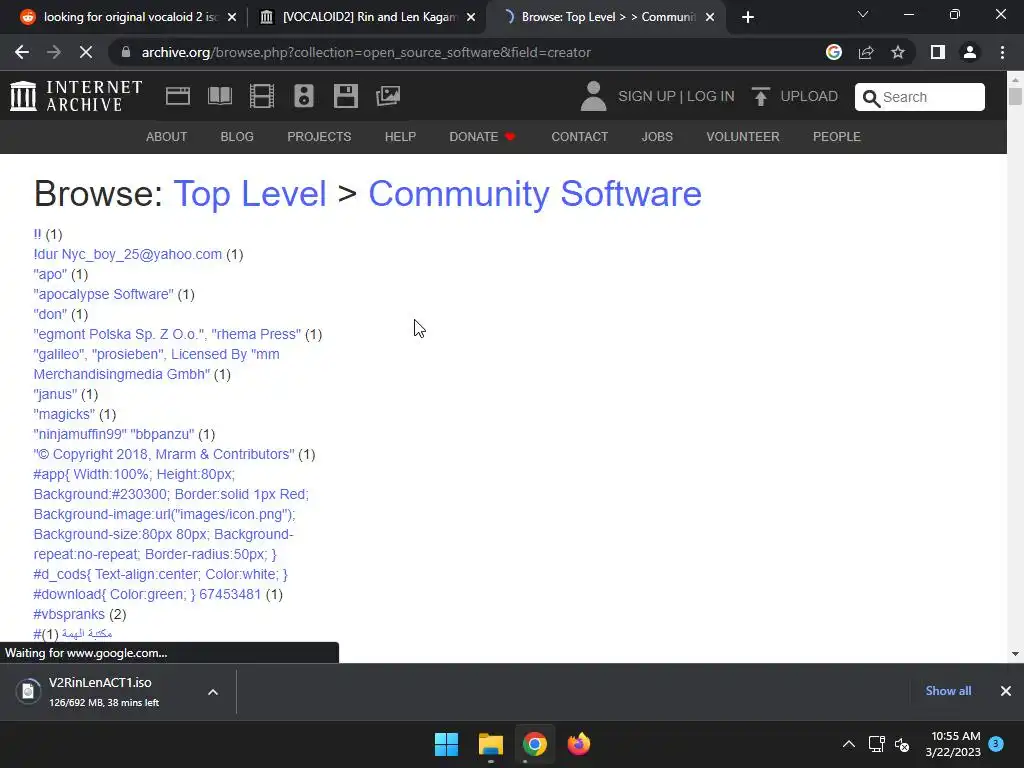
Task: Open creator link "ninjamuffin99" "bbpanzu"
Action: coord(114,434)
